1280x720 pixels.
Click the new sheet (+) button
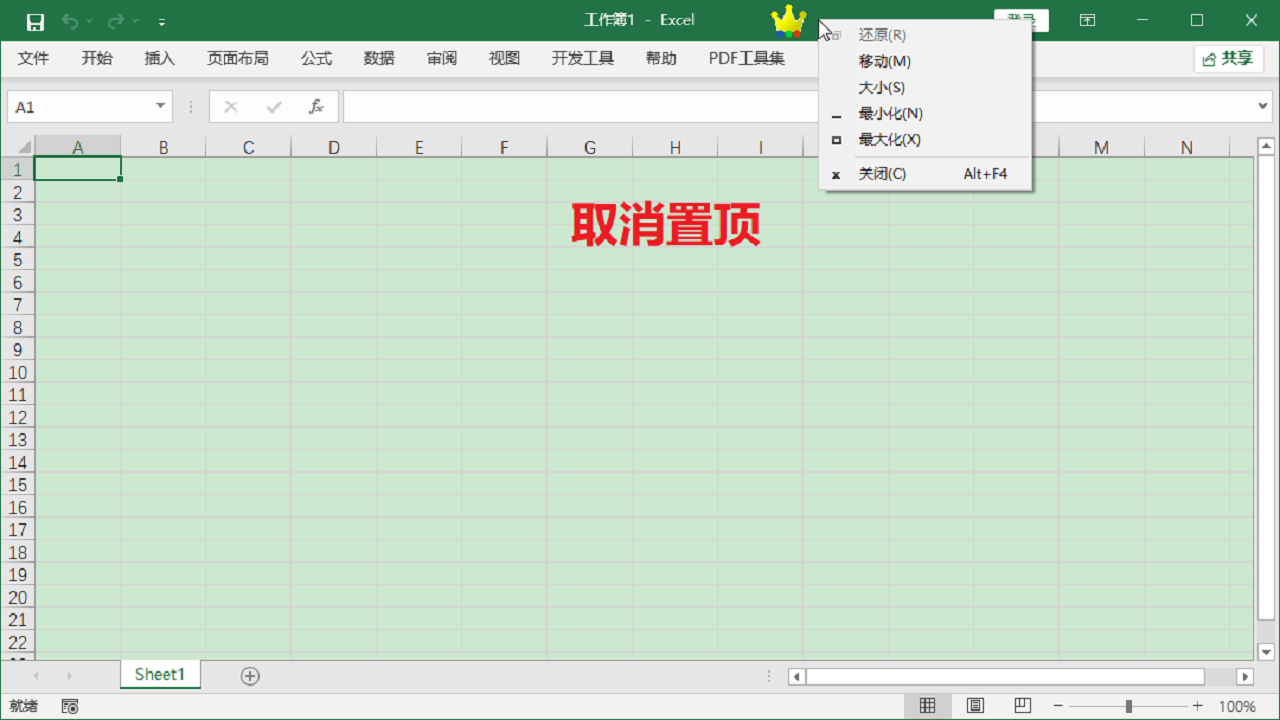(250, 676)
